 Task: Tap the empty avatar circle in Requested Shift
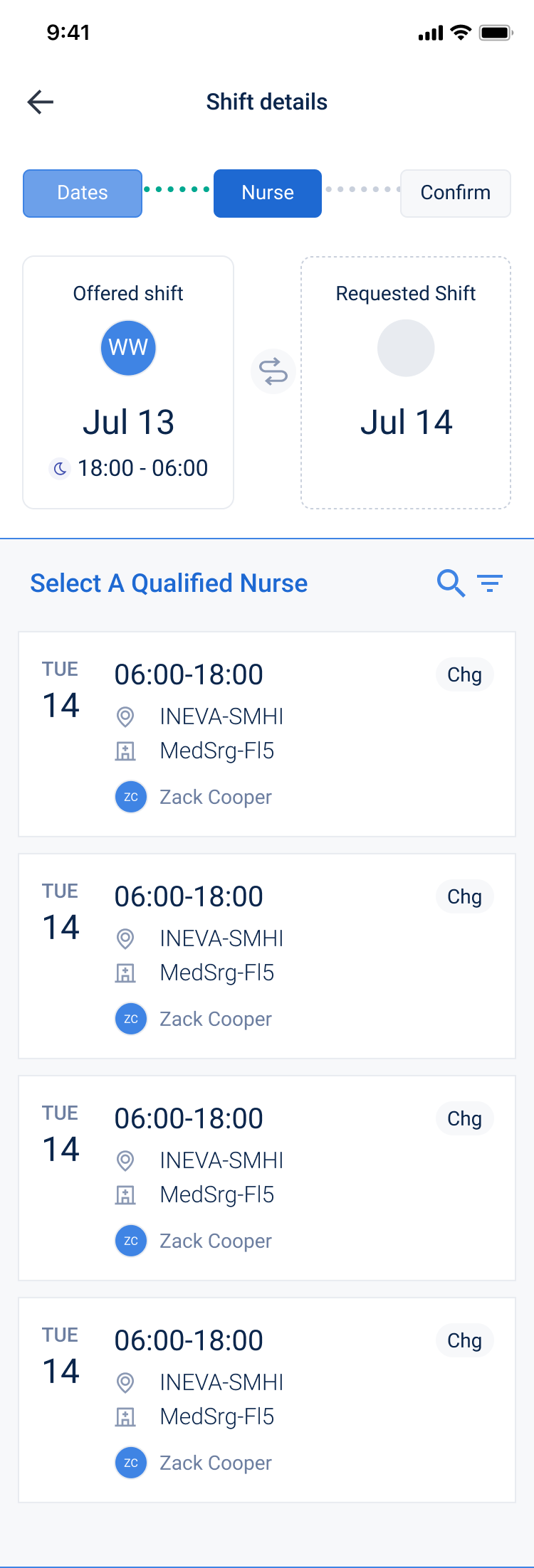click(x=406, y=347)
